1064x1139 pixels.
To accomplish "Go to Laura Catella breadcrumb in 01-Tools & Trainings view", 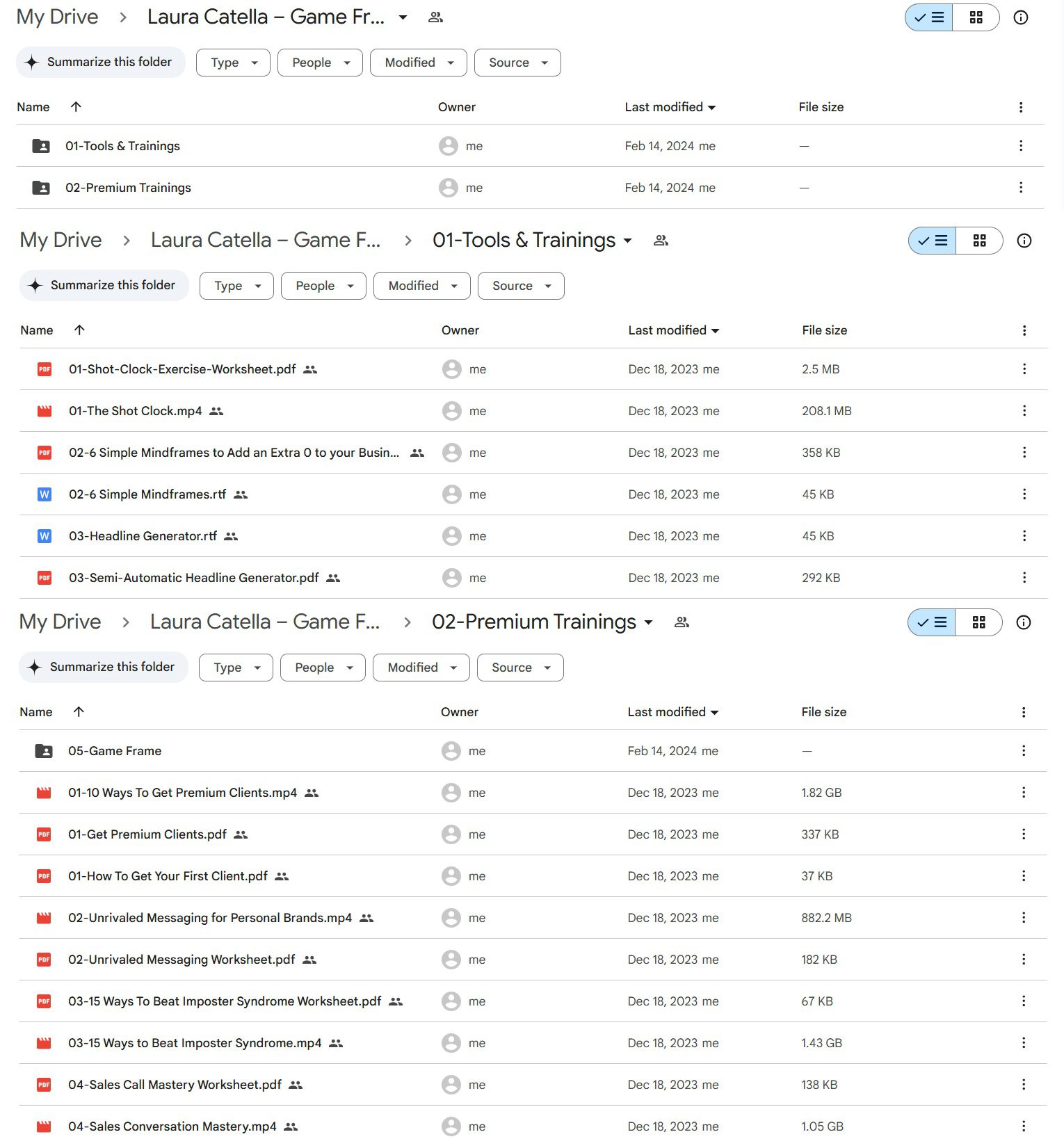I will pos(266,240).
